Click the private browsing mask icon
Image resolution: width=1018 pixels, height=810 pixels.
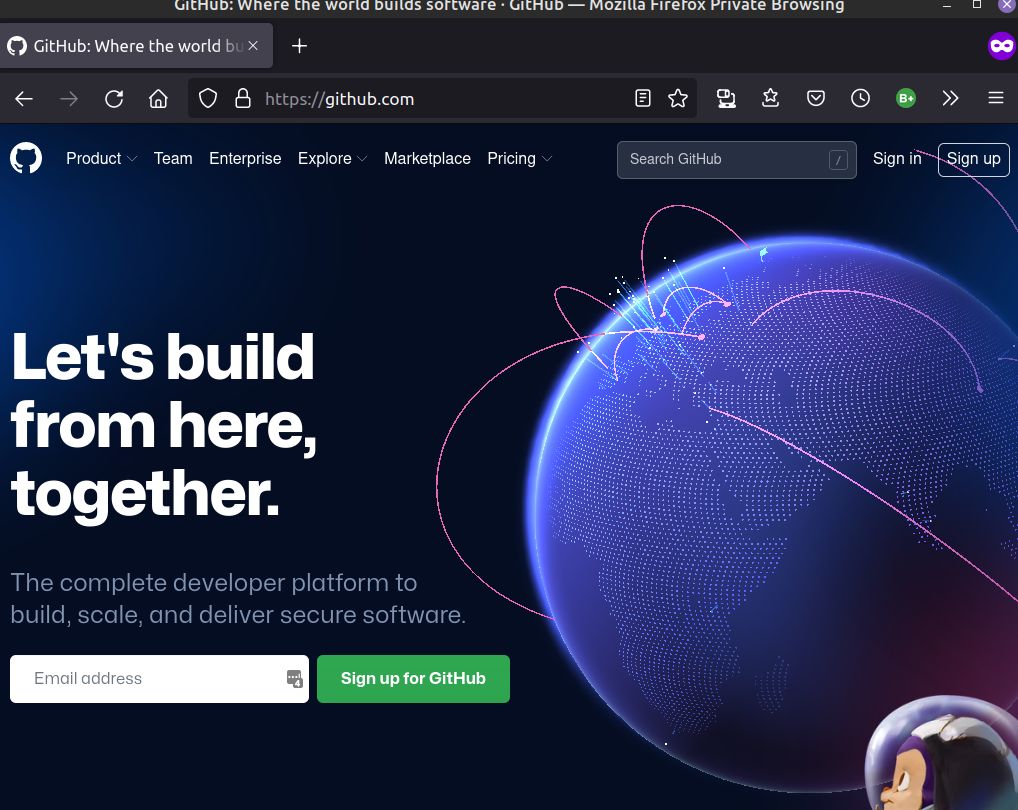click(x=1001, y=45)
